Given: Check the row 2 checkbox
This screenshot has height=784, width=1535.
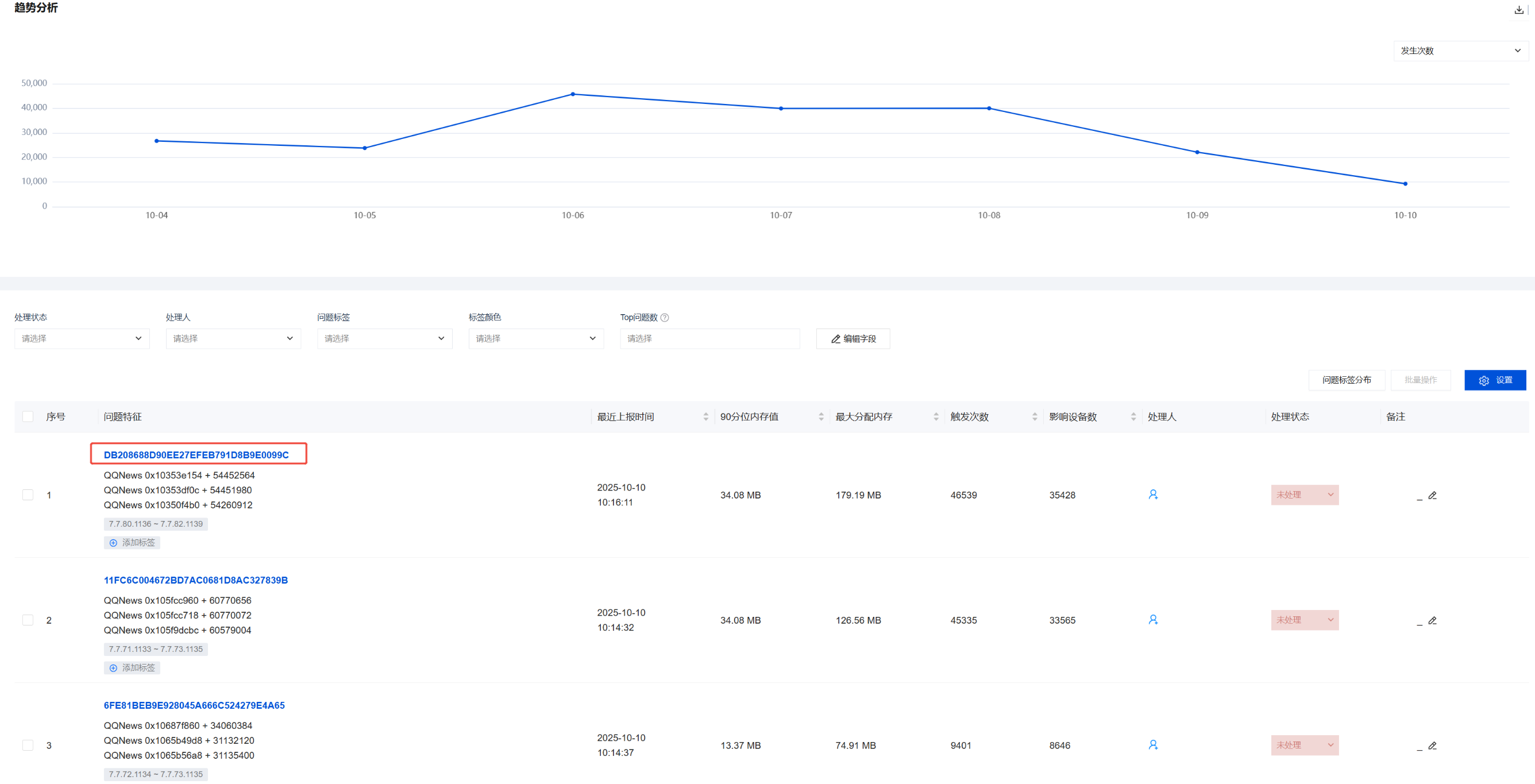Looking at the screenshot, I should [28, 620].
